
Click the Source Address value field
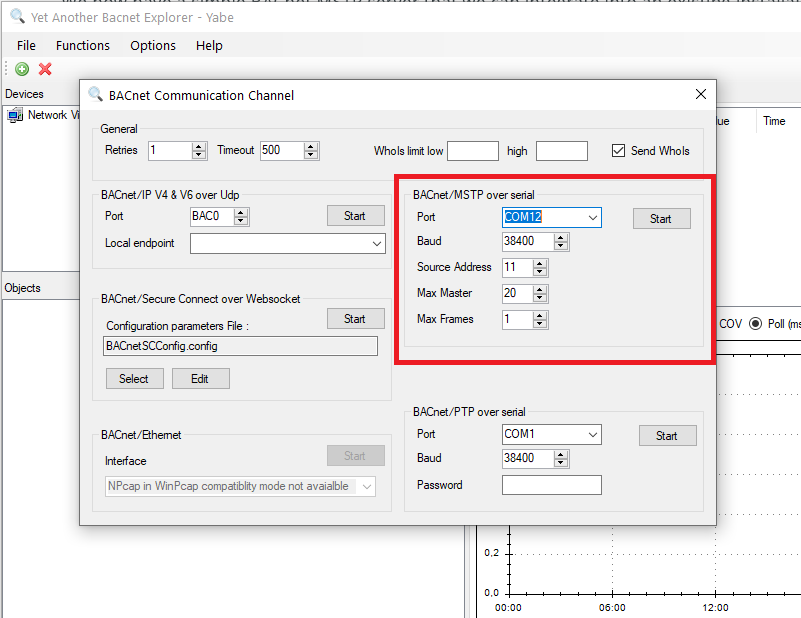517,267
